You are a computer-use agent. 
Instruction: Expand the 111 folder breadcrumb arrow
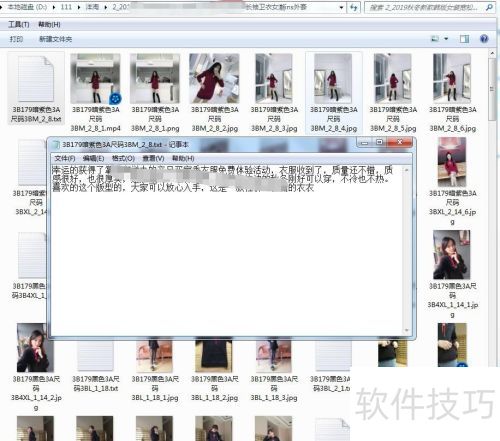click(x=79, y=7)
